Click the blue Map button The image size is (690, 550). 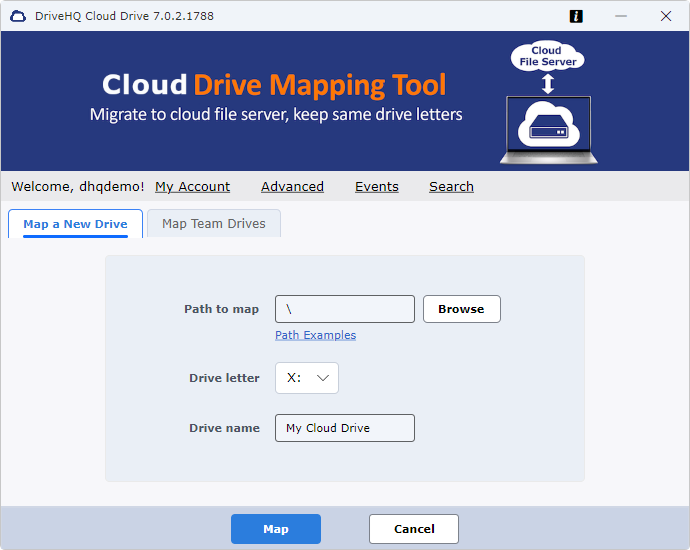click(x=276, y=529)
